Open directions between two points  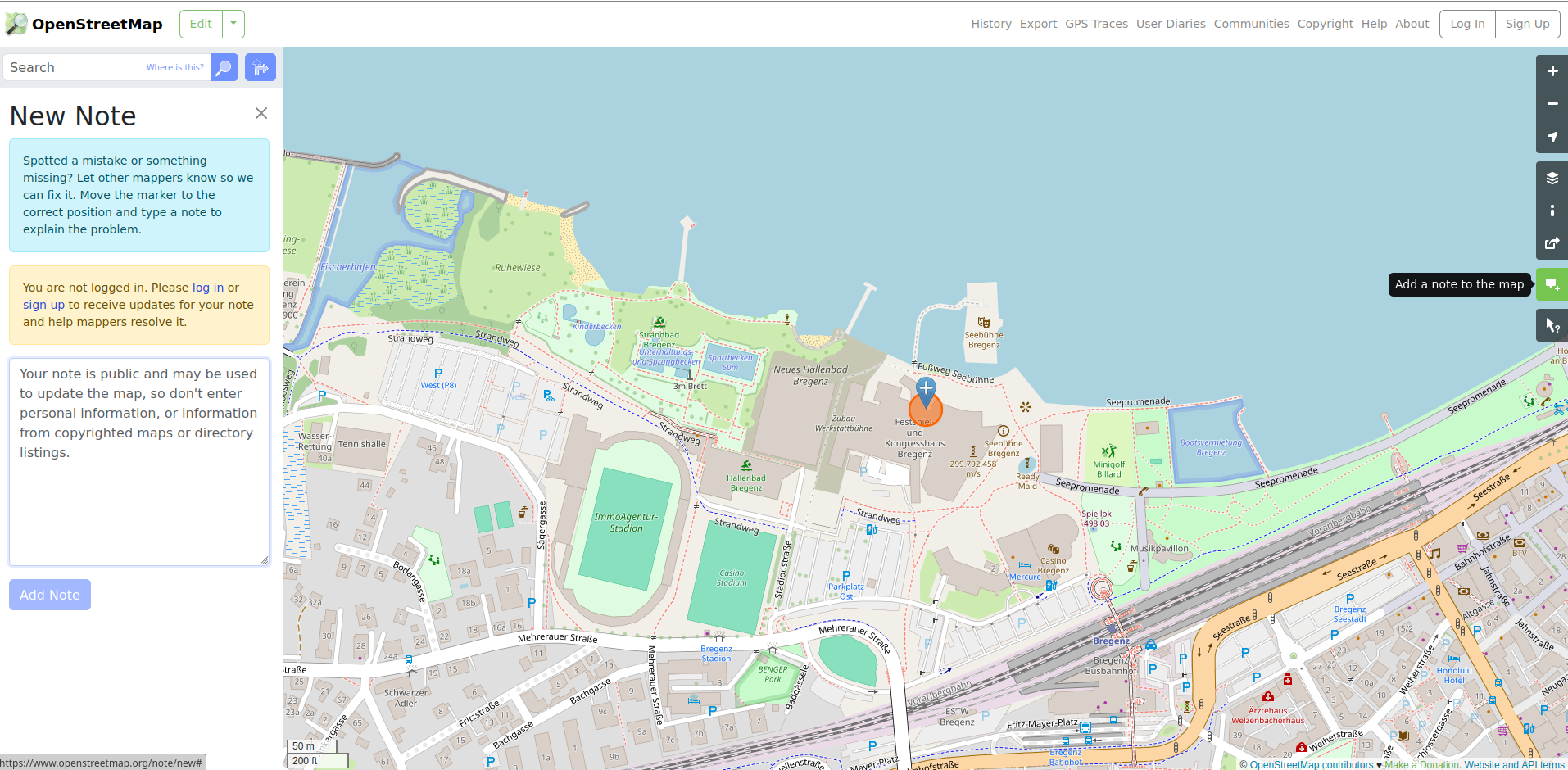pyautogui.click(x=261, y=67)
